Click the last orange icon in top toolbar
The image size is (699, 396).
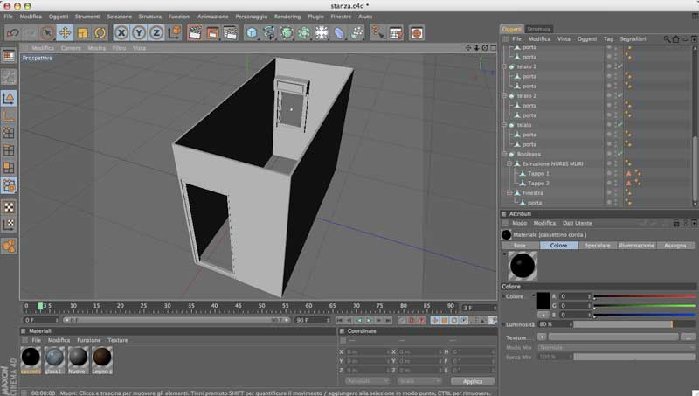(416, 33)
